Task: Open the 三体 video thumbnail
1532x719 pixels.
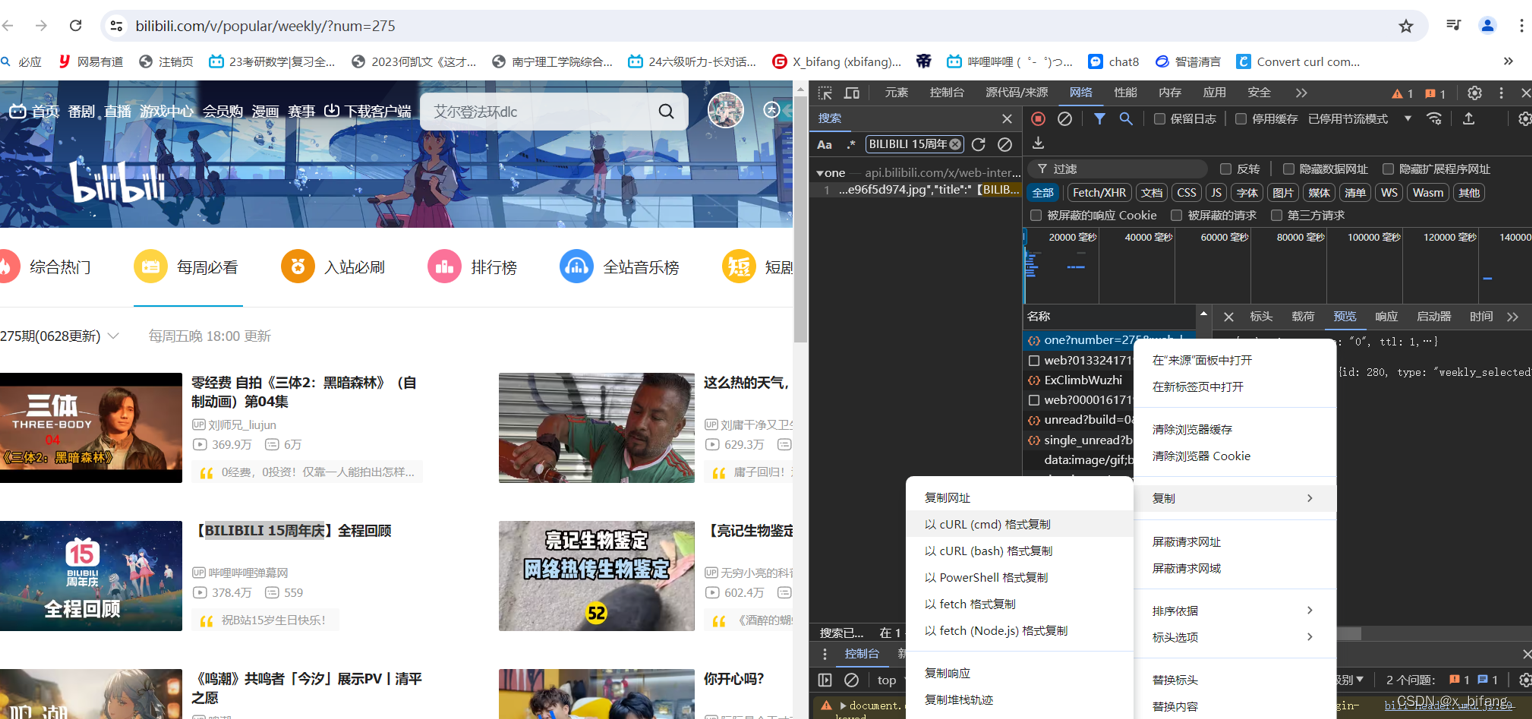Action: click(x=91, y=428)
